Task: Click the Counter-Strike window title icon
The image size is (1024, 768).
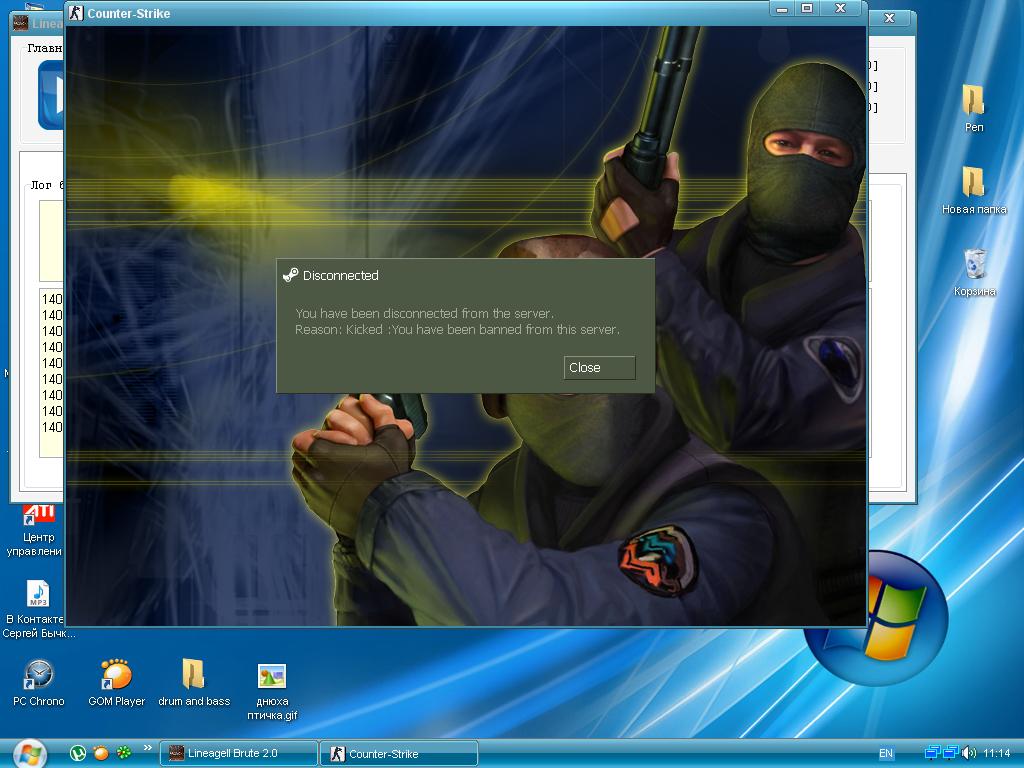Action: point(76,13)
